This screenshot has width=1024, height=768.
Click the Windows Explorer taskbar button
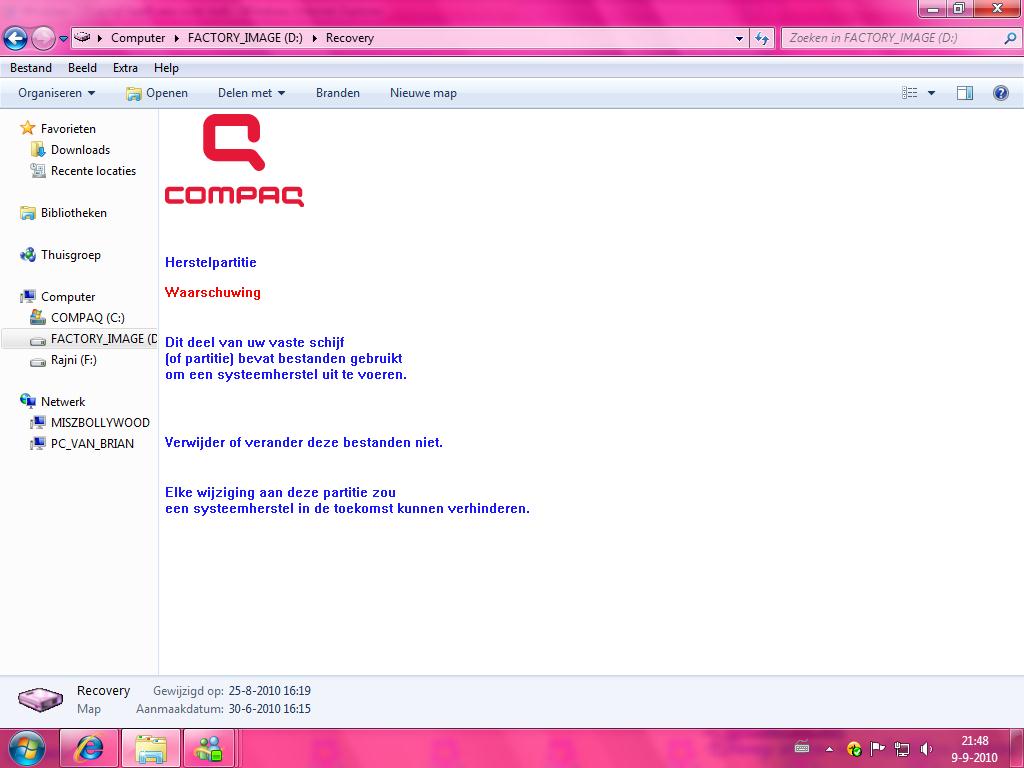click(x=151, y=748)
